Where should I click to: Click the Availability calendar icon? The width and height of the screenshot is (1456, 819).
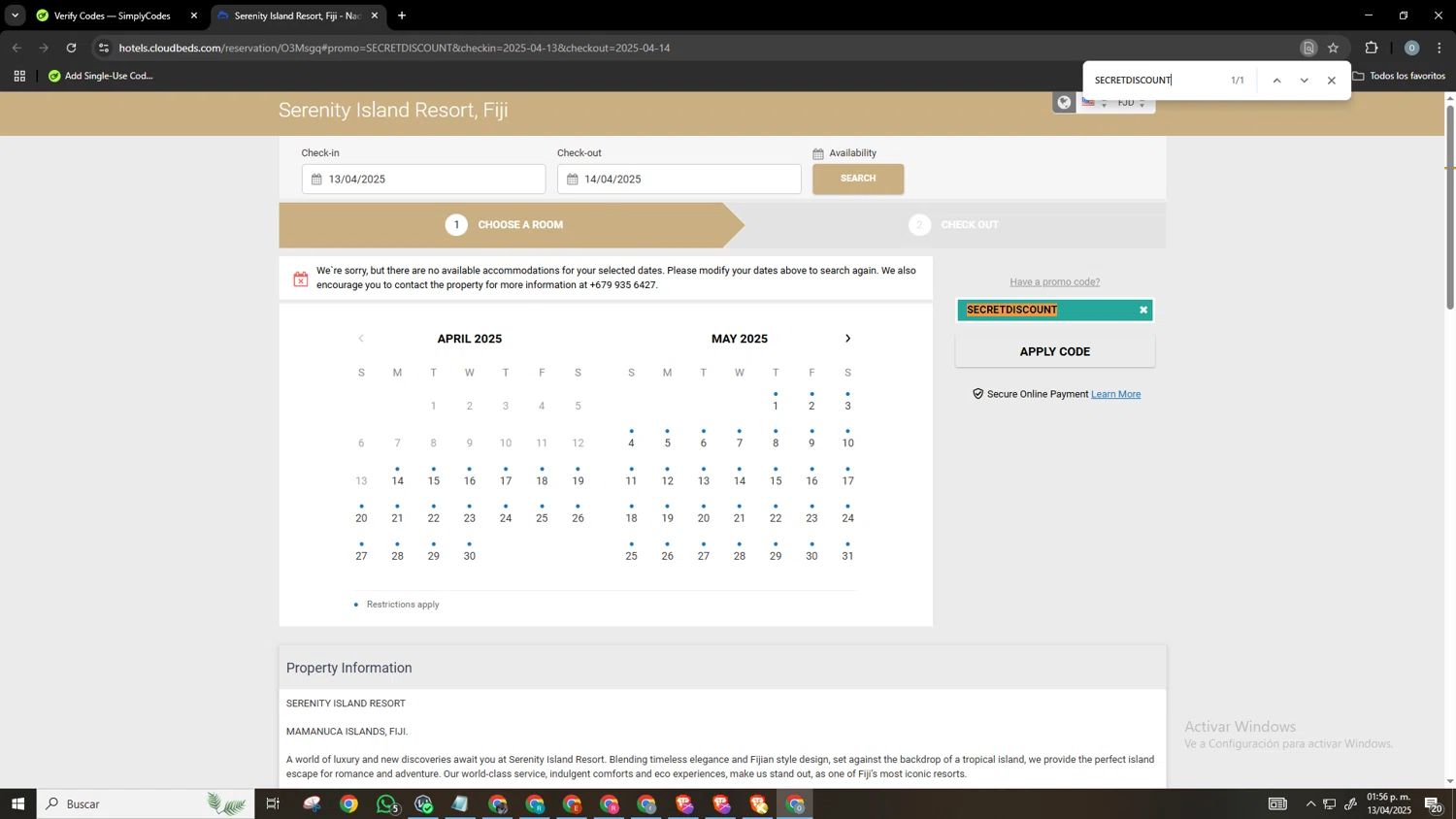pos(818,153)
